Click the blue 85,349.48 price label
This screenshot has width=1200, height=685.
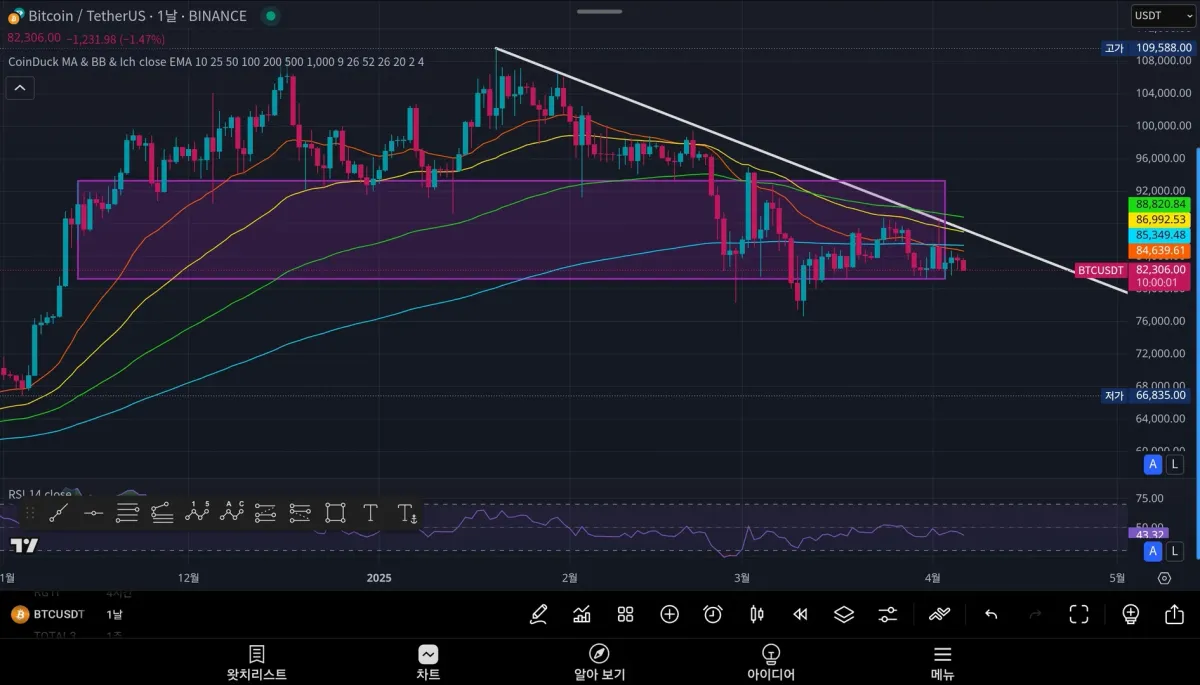click(1160, 235)
